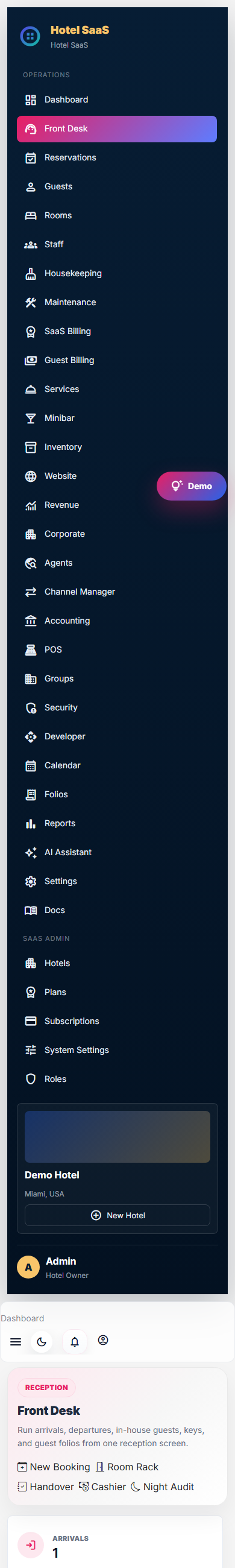
Task: Click the Hotel Owner role text
Action: (67, 1276)
